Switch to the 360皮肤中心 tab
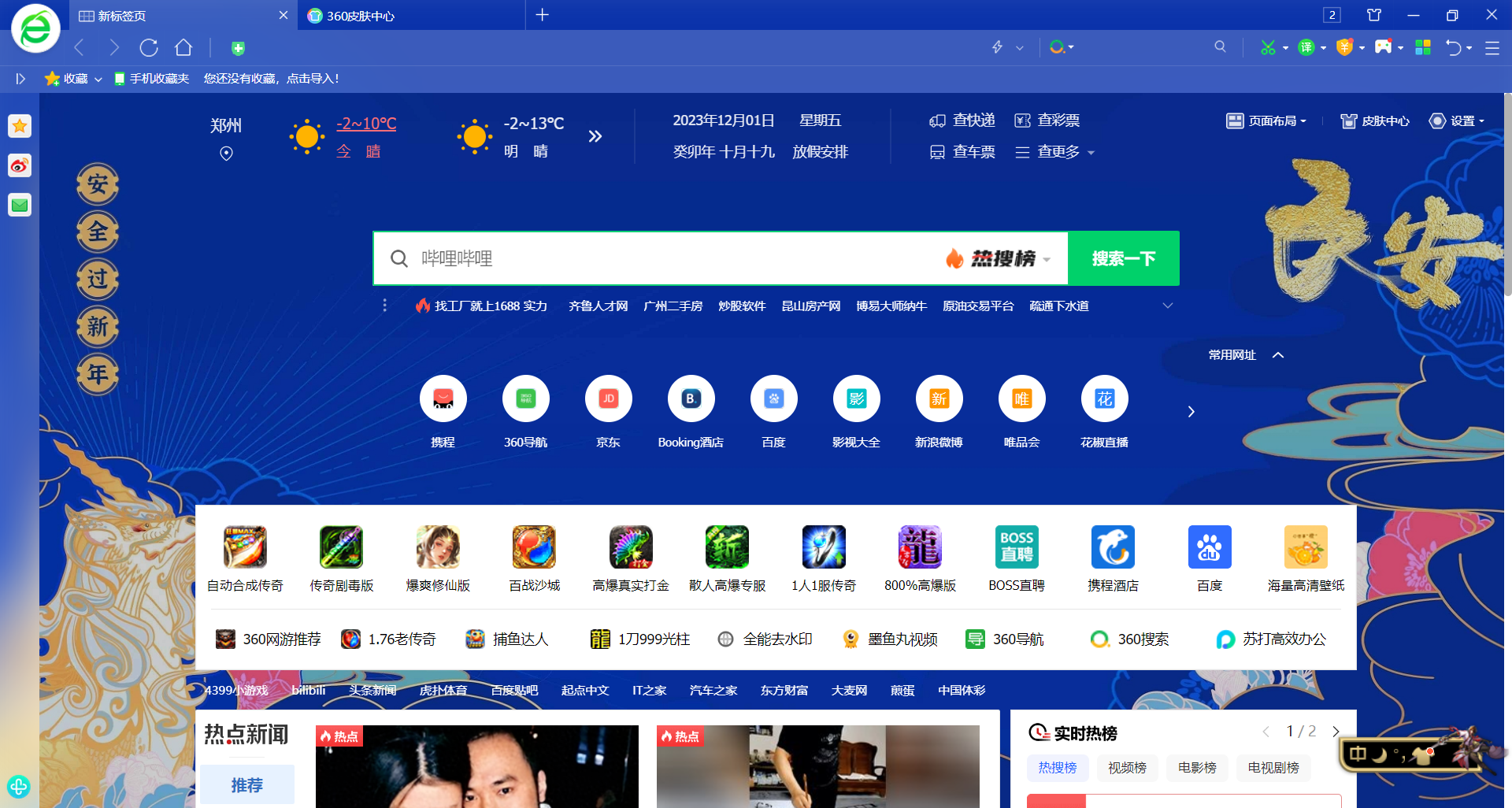 (x=411, y=16)
